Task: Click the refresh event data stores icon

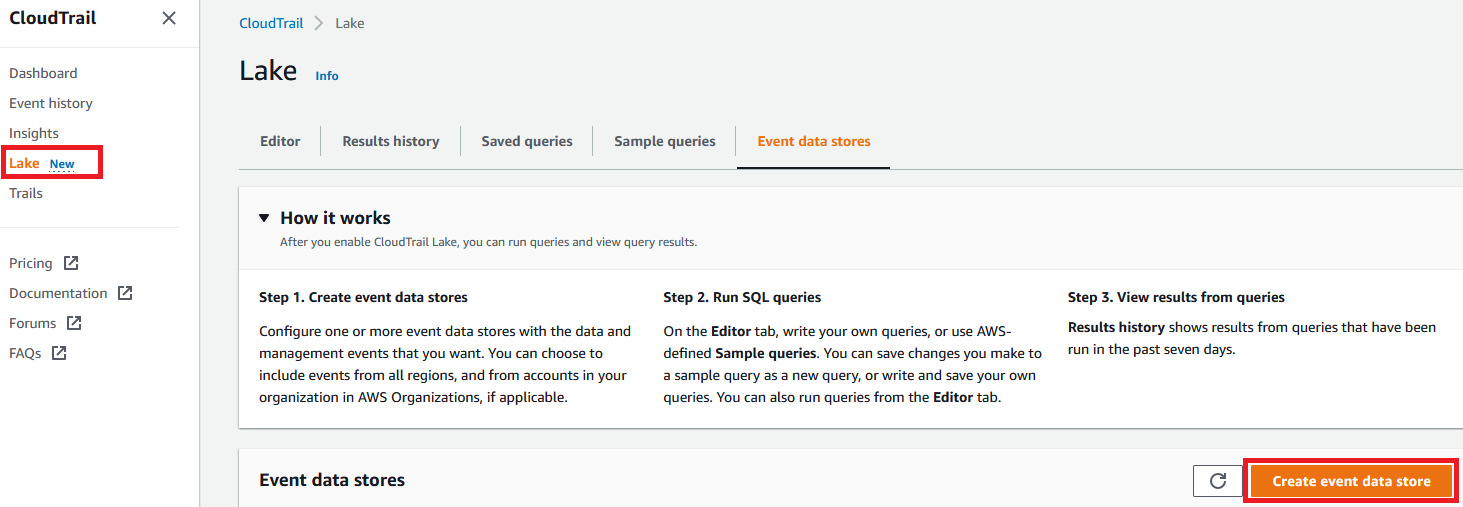Action: (1218, 481)
